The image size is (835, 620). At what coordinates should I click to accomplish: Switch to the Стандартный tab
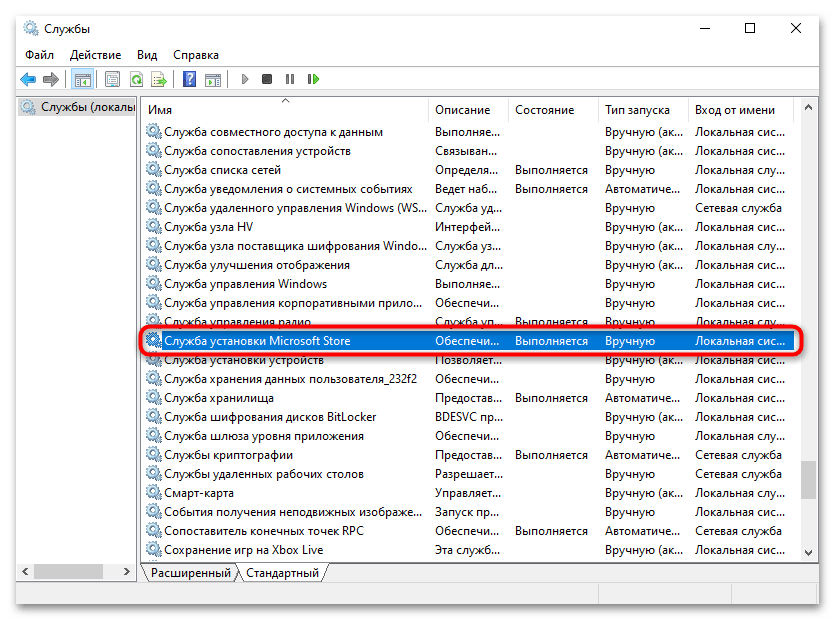pos(282,573)
